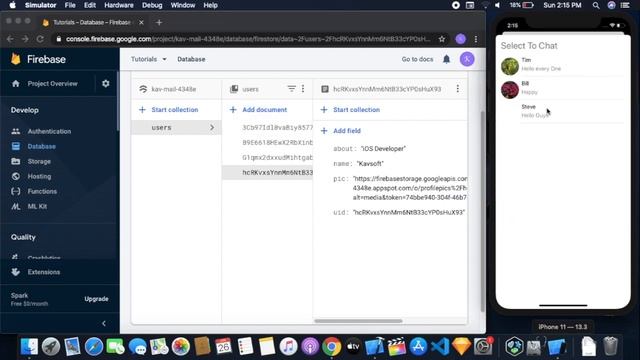Open Chrome from the dock
The height and width of the screenshot is (360, 640).
(x=331, y=347)
